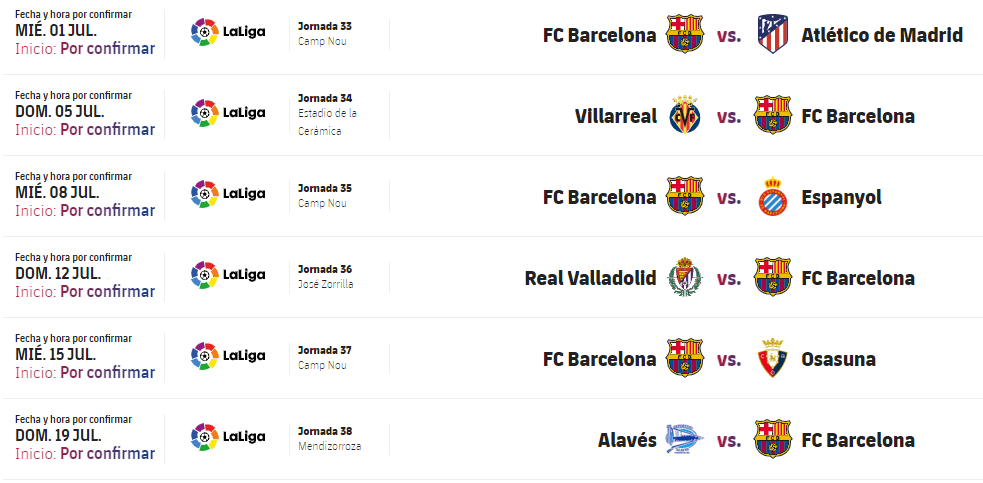Click the Atlético de Madrid crest
This screenshot has width=983, height=483.
coord(773,35)
